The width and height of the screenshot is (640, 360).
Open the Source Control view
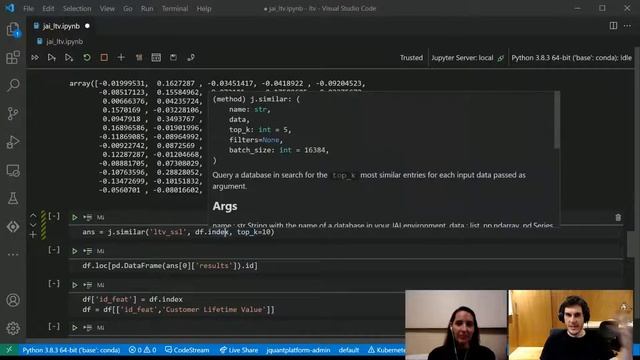click(x=13, y=113)
